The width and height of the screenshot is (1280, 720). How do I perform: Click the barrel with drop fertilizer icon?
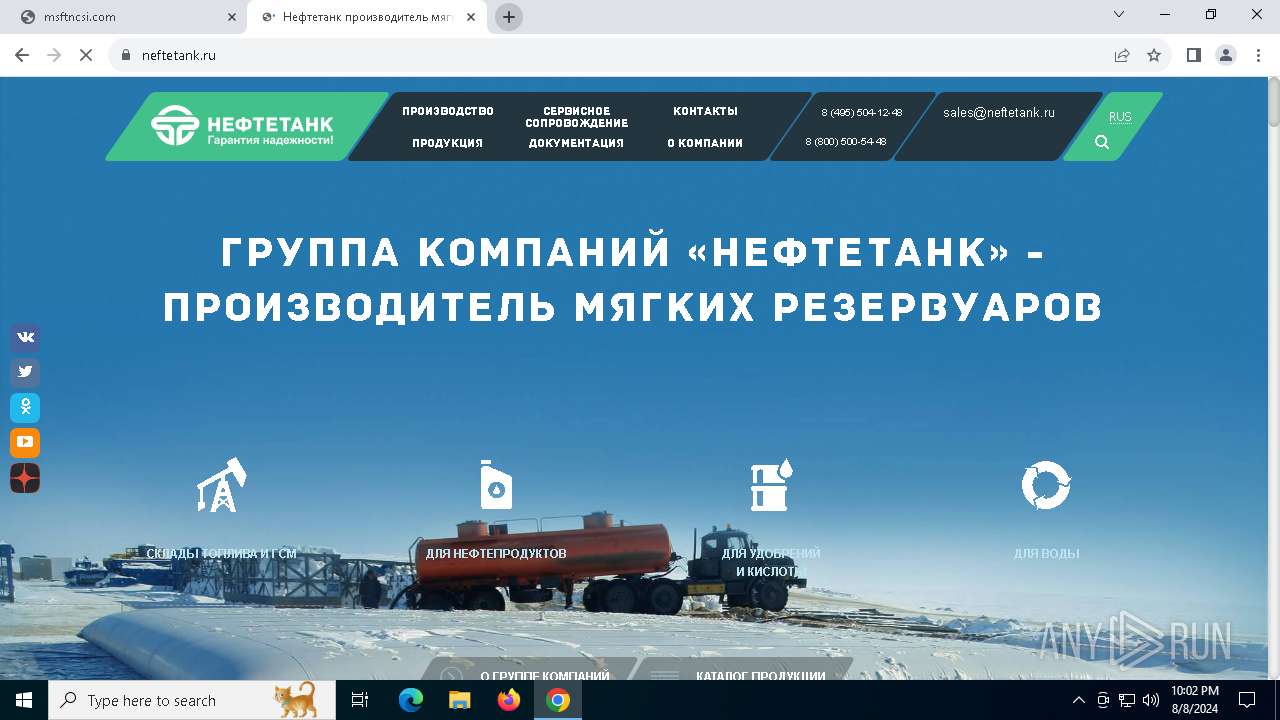771,485
